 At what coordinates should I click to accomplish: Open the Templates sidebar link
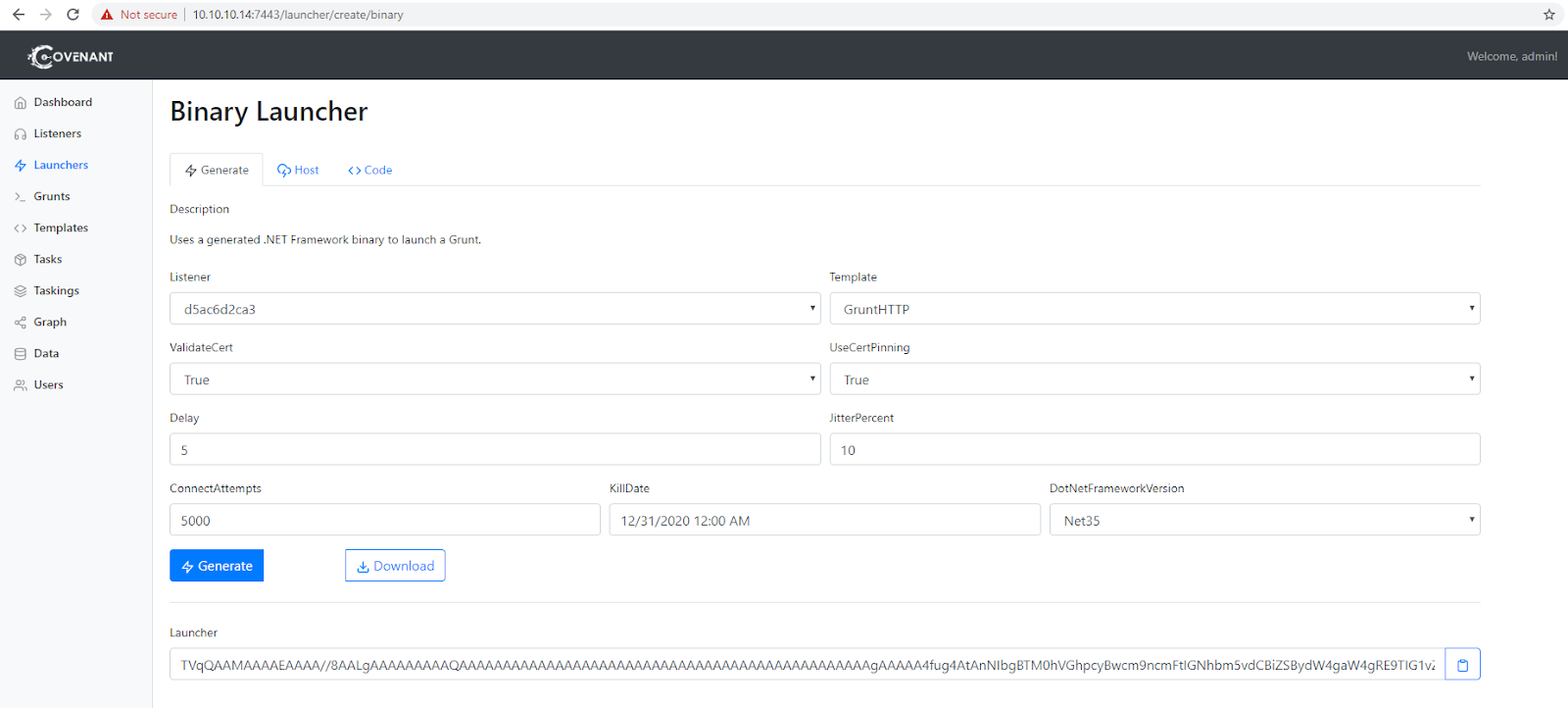point(61,228)
